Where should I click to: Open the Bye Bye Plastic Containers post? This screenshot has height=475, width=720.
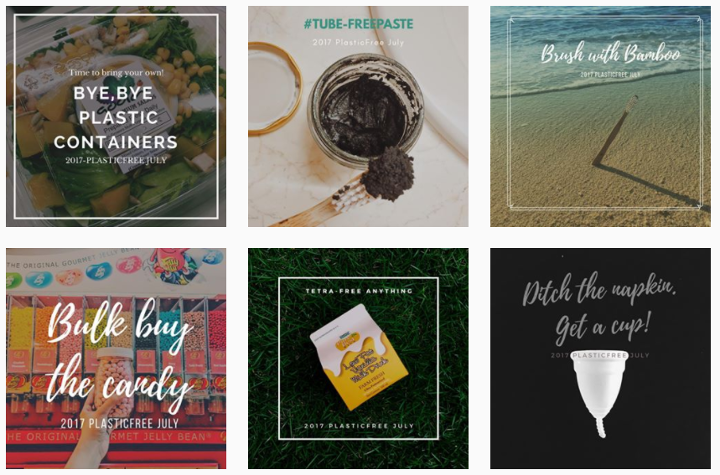pos(116,116)
